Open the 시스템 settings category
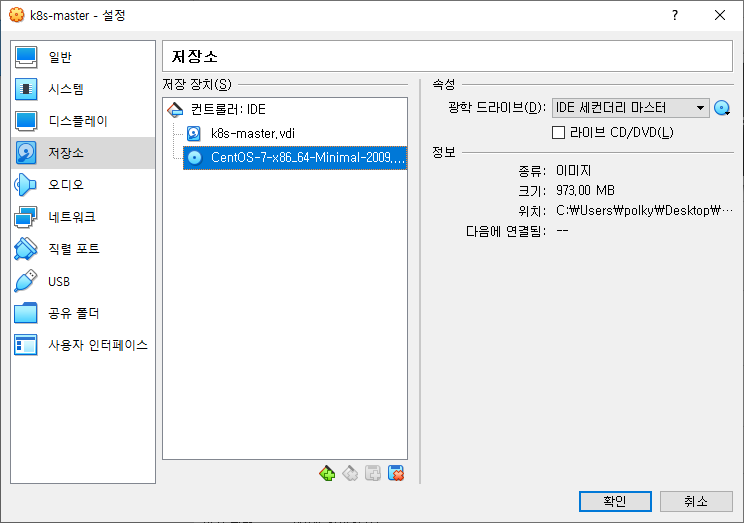The image size is (744, 523). (83, 89)
